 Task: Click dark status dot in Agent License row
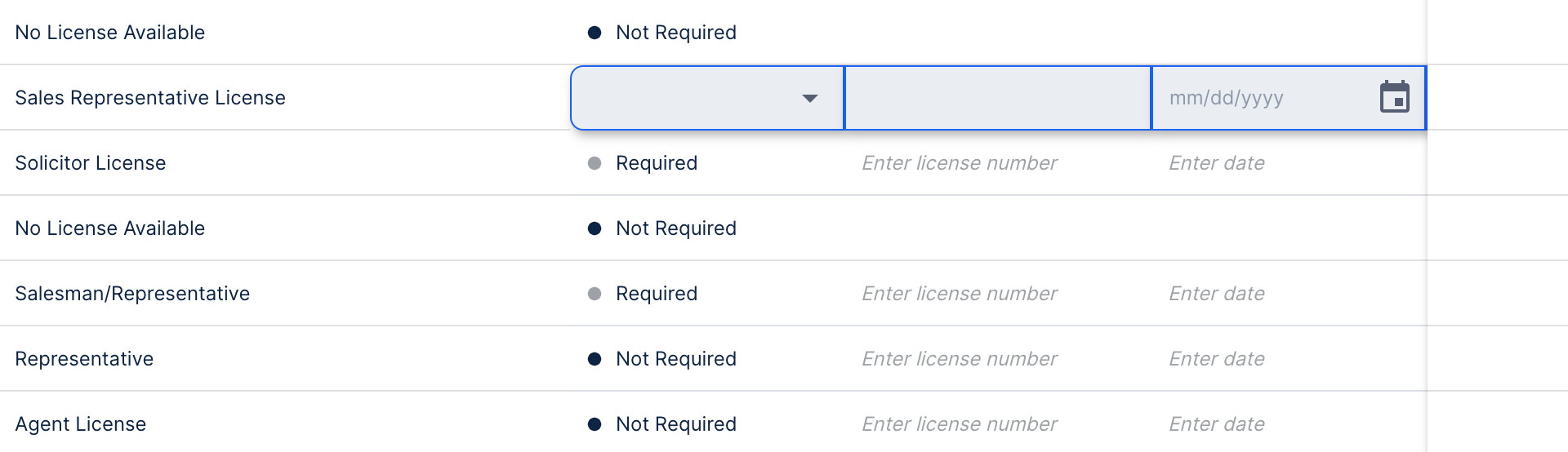click(595, 424)
